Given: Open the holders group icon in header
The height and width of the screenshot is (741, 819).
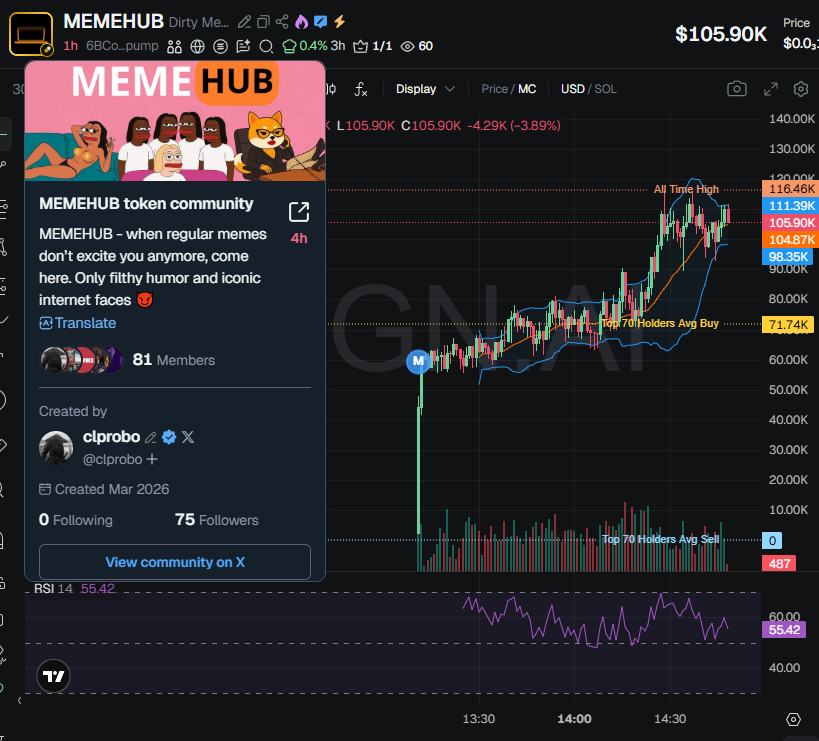Looking at the screenshot, I should click(x=174, y=47).
